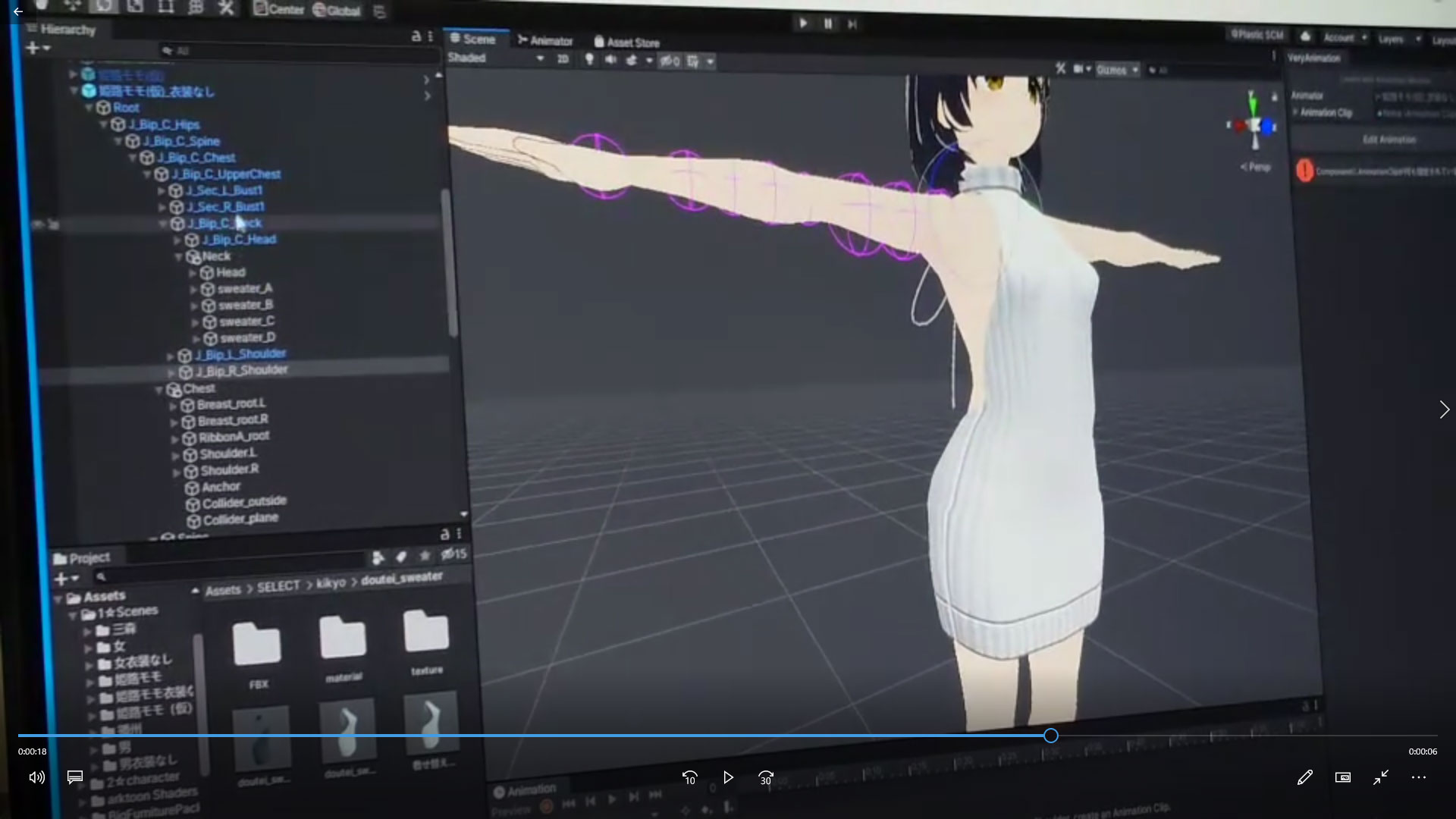This screenshot has width=1456, height=819.
Task: Toggle 2D scene view mode
Action: point(563,59)
